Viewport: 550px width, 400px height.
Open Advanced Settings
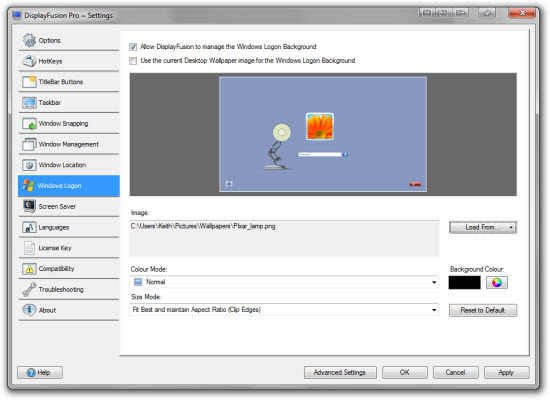pyautogui.click(x=340, y=372)
